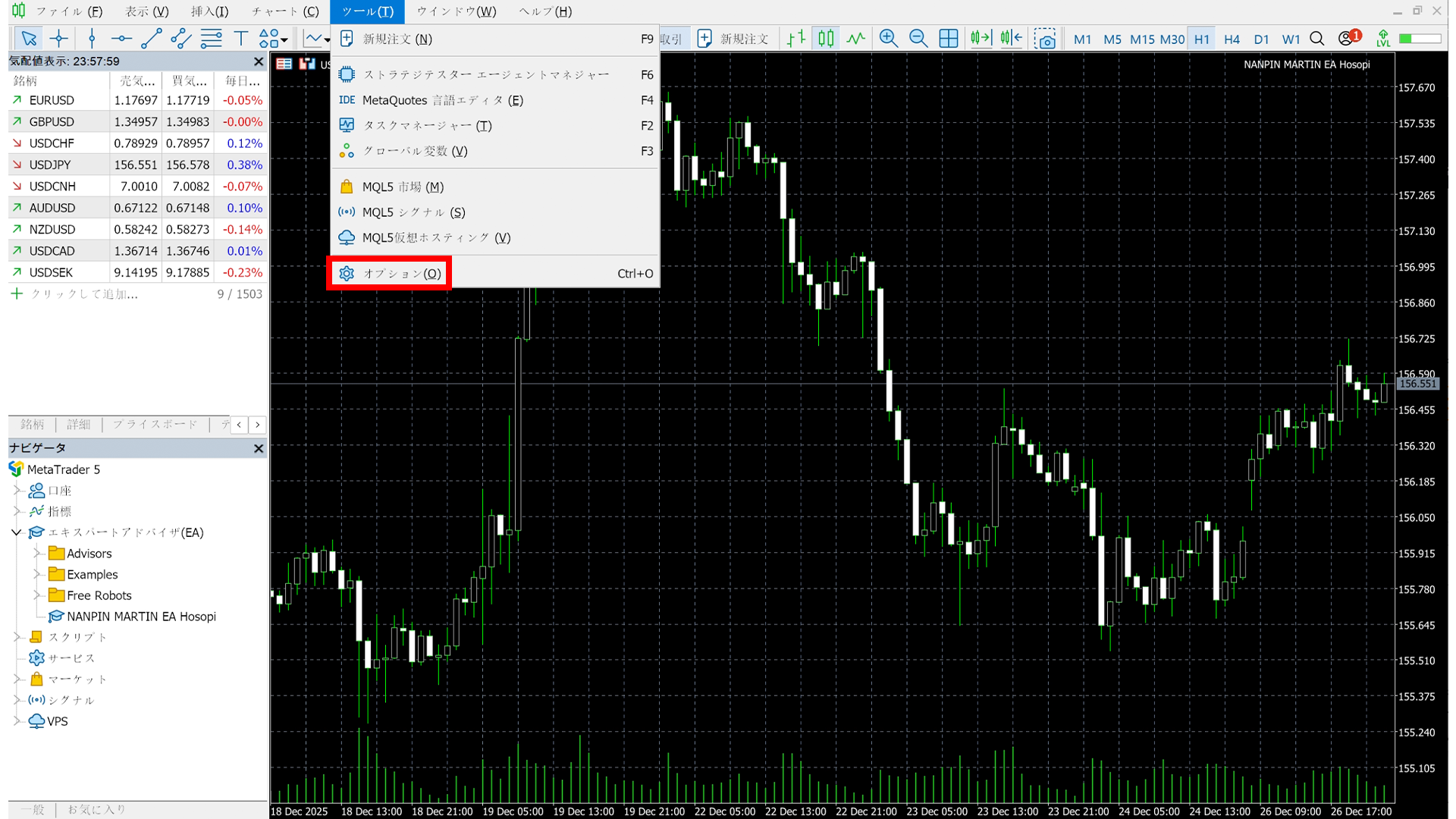
Task: Select the trendline drawing tool
Action: pos(151,39)
